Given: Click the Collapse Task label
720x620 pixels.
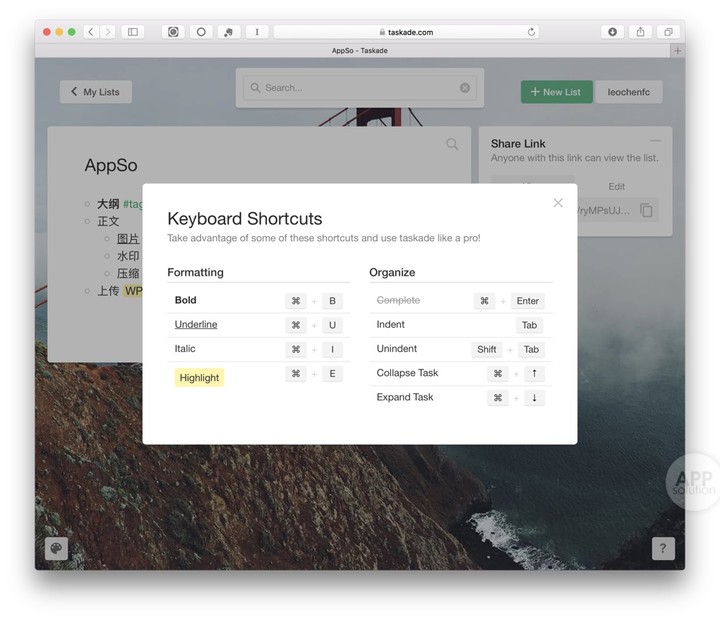Looking at the screenshot, I should 407,373.
